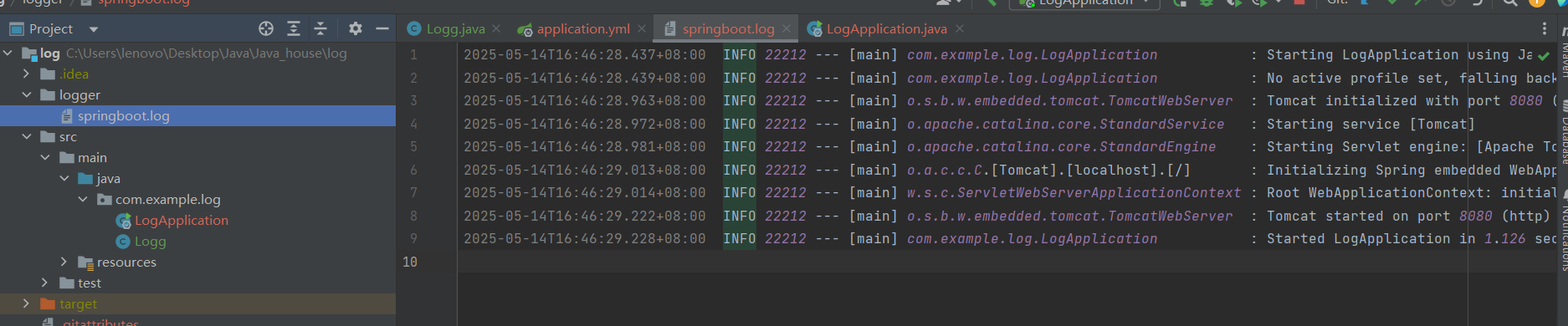1568x326 pixels.
Task: Hide the Project tool window
Action: pyautogui.click(x=382, y=28)
